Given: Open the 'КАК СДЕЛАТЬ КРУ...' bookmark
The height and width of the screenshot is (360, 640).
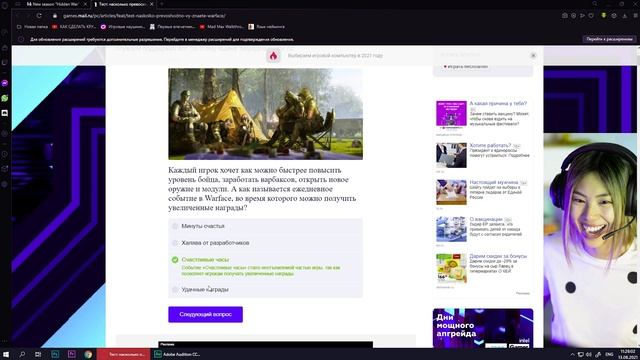Looking at the screenshot, I should tap(74, 27).
